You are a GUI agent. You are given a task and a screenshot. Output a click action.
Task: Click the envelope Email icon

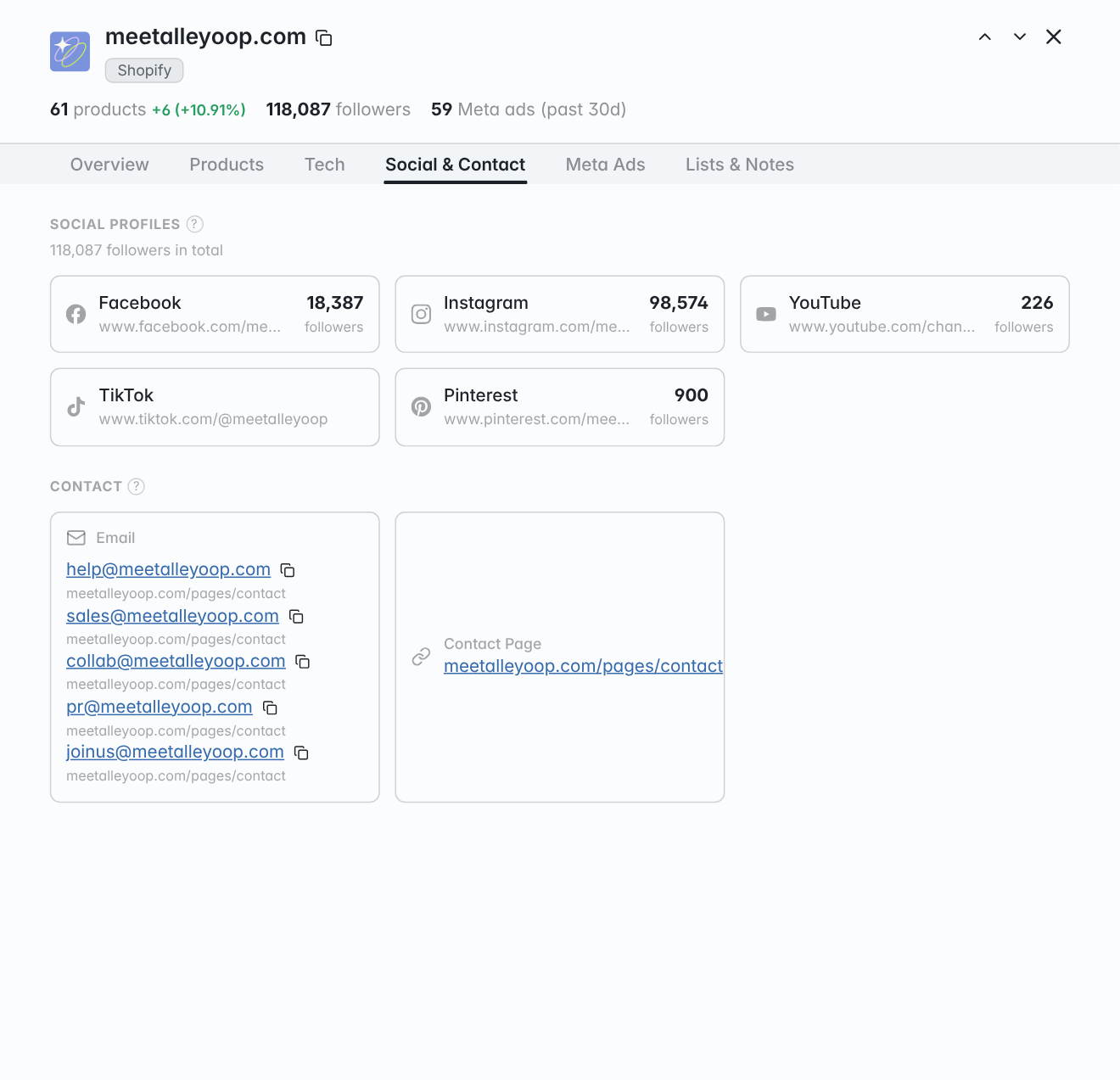coord(76,538)
